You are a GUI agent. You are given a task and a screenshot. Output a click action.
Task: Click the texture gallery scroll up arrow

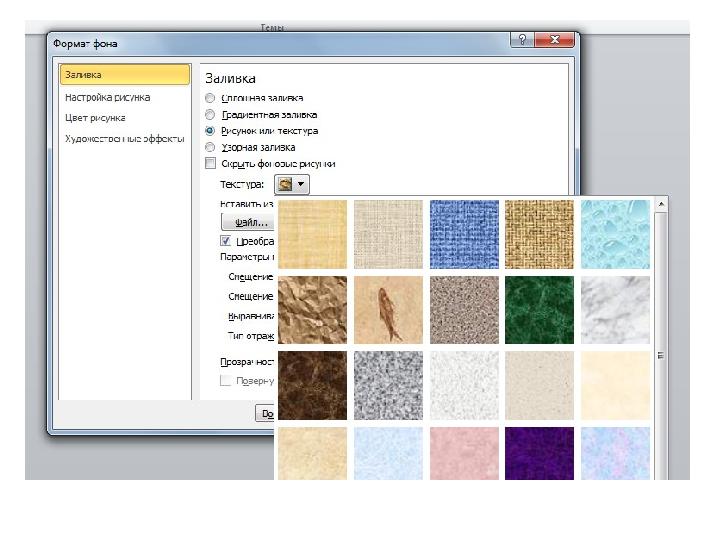[x=661, y=204]
